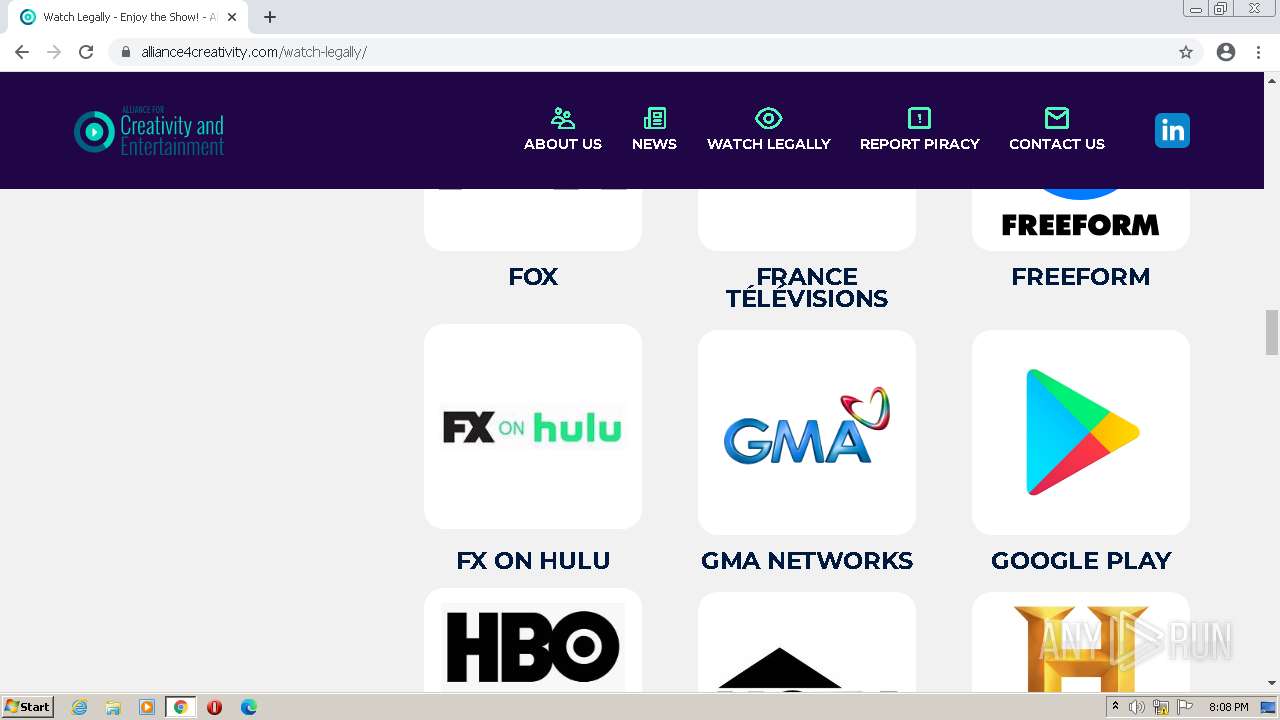The image size is (1280, 720).
Task: Go to NEWS menu item
Action: 655,144
